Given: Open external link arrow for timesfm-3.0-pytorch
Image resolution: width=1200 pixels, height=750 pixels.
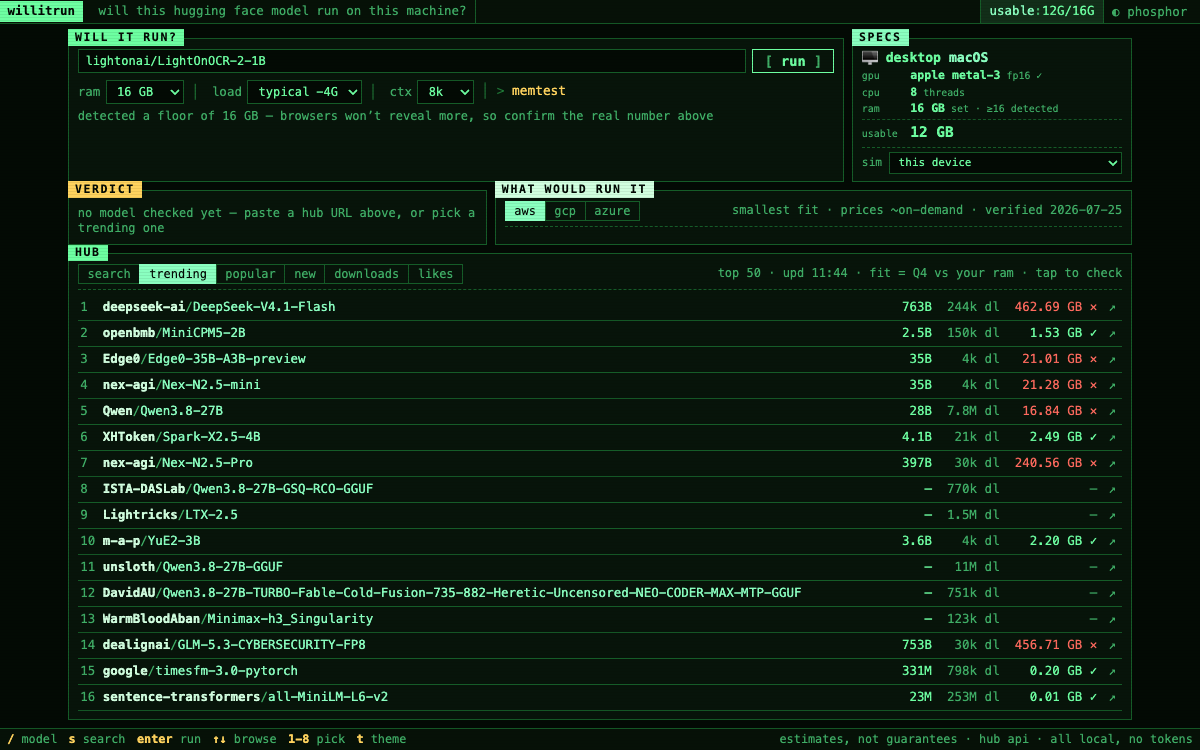Looking at the screenshot, I should (x=1112, y=671).
